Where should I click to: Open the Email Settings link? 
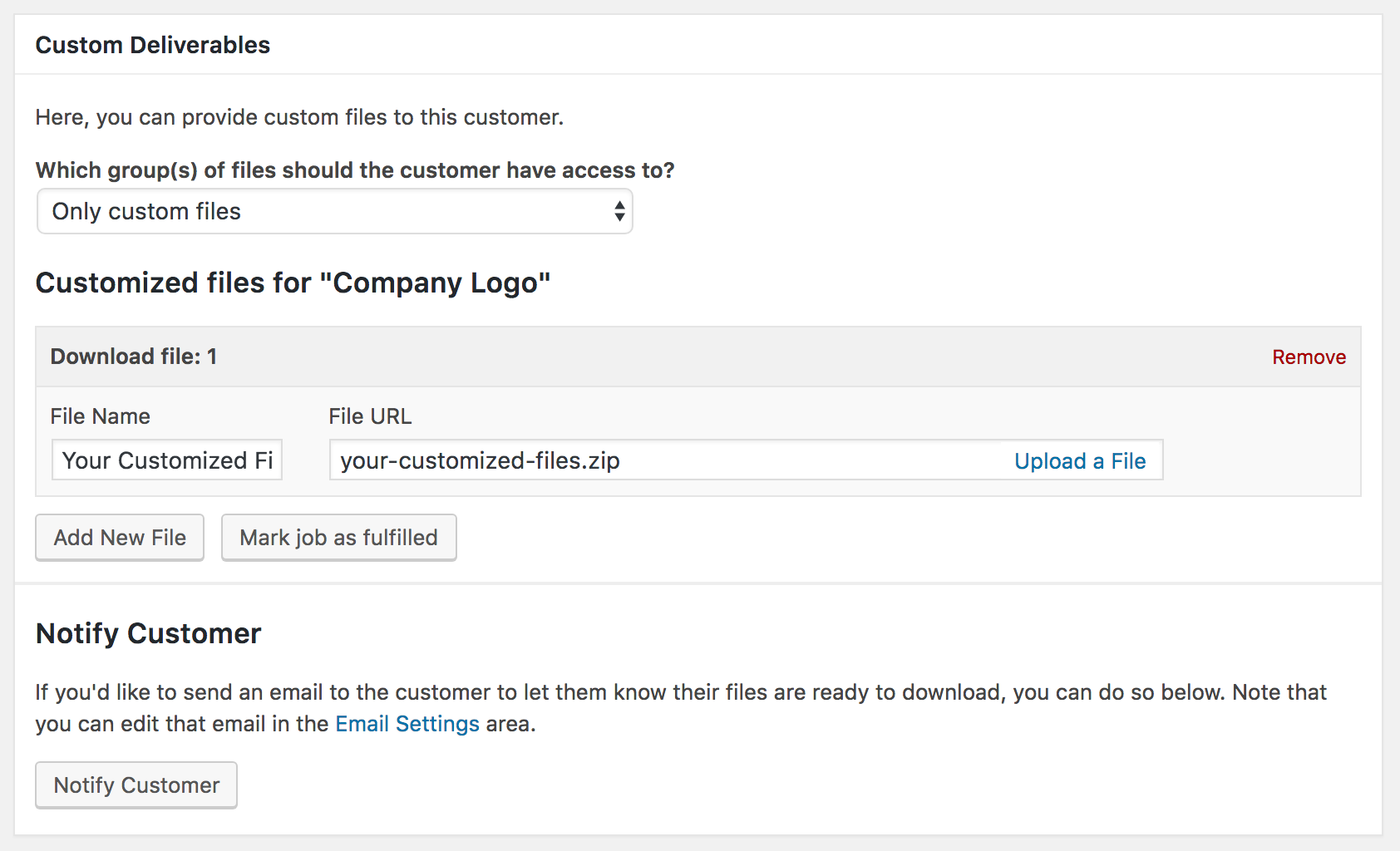tap(407, 724)
